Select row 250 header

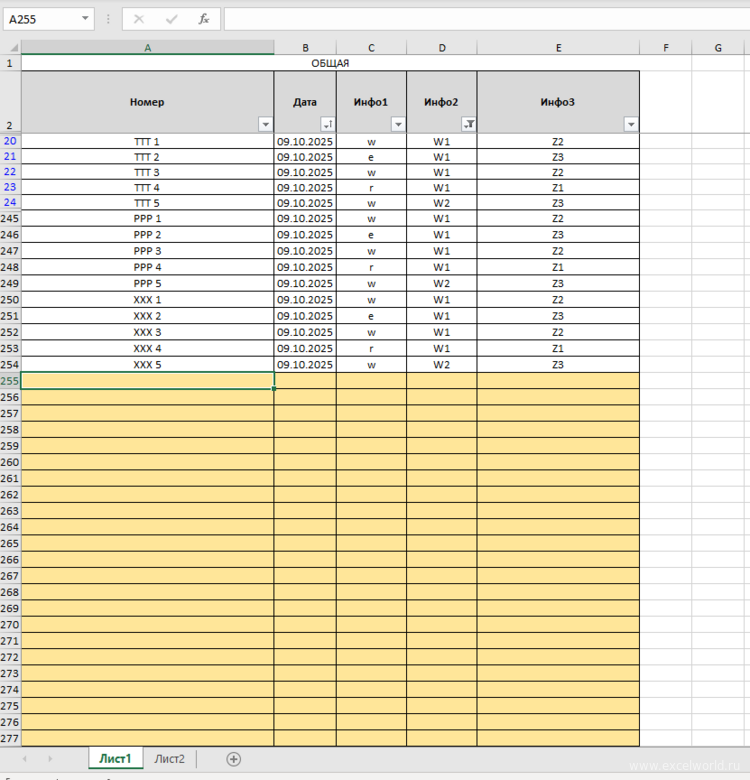[10, 300]
